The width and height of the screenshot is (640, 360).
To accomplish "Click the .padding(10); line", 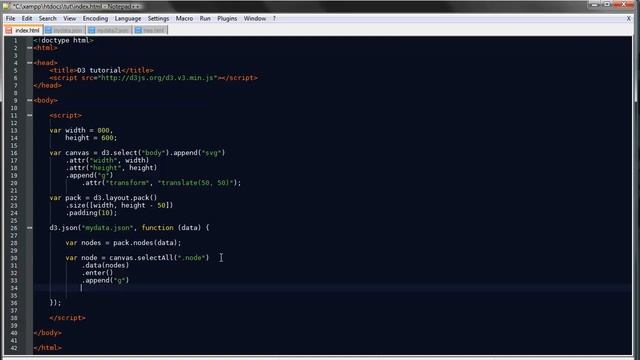I will [91, 213].
